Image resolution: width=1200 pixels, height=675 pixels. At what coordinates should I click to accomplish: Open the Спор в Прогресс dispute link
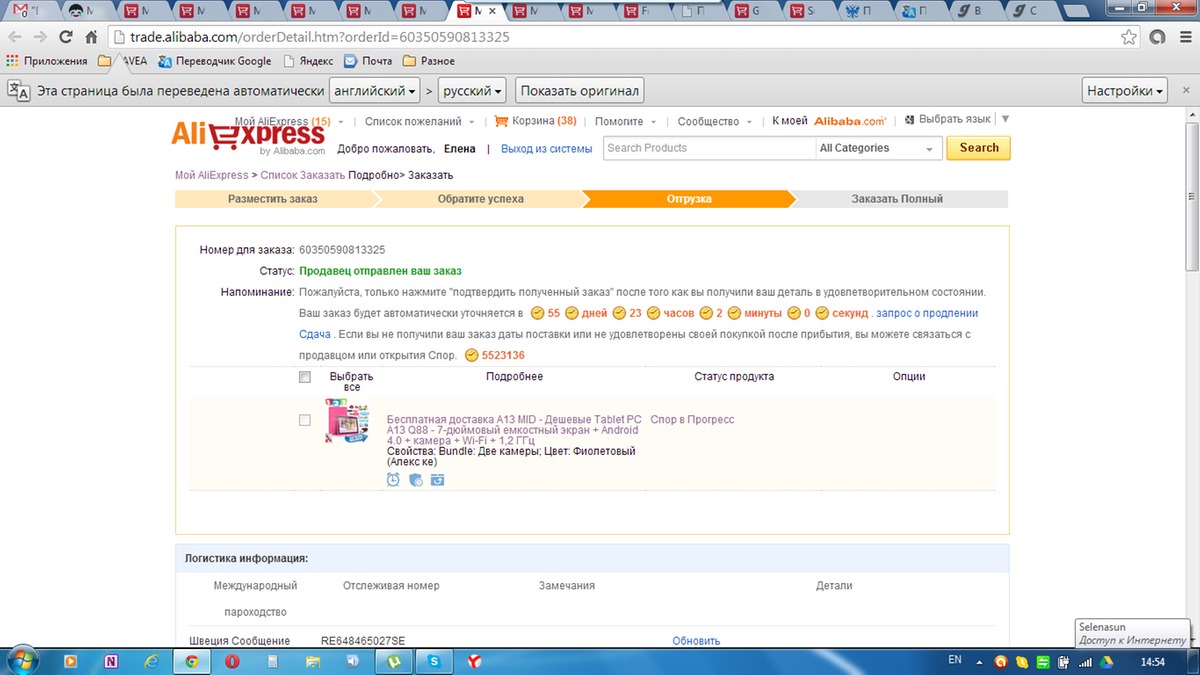[x=692, y=419]
